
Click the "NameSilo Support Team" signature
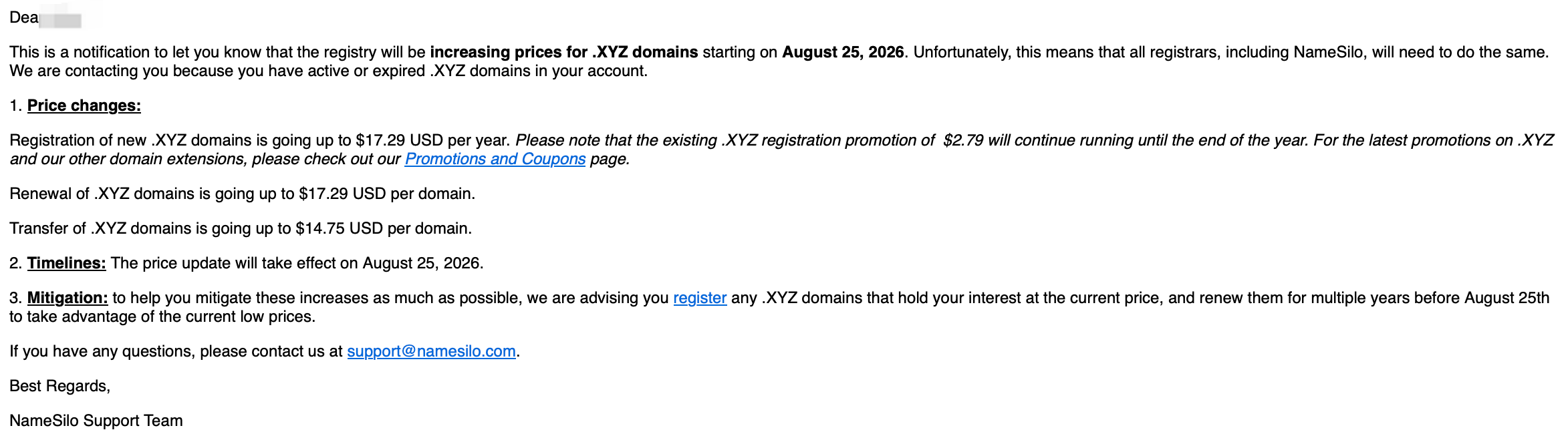(x=96, y=421)
